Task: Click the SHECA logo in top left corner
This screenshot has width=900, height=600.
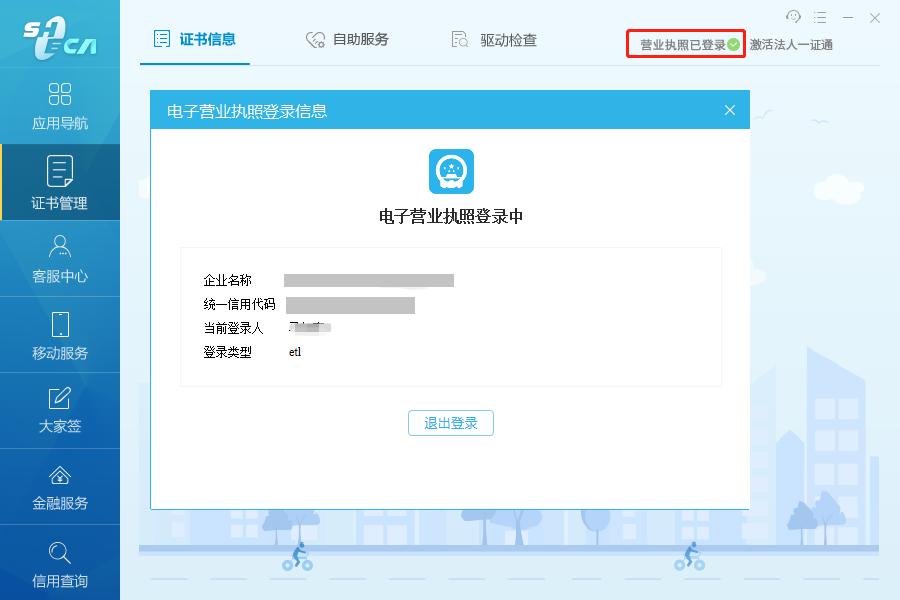Action: pos(60,38)
